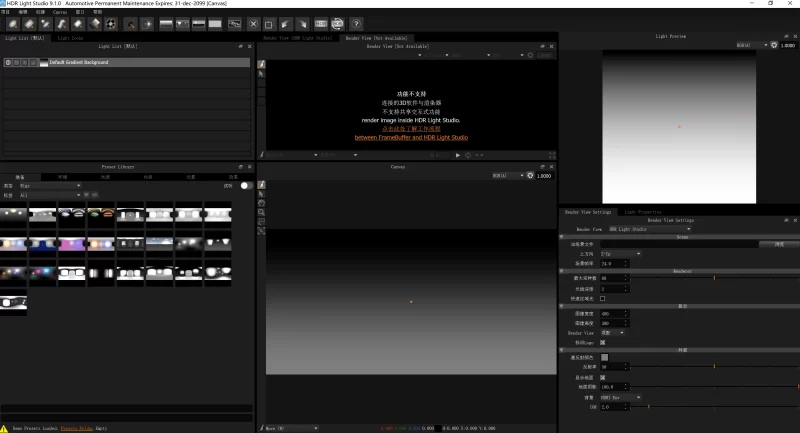Open the 'between FrameBuffer and HDR Light Studio' link
The image size is (800, 433).
411,137
